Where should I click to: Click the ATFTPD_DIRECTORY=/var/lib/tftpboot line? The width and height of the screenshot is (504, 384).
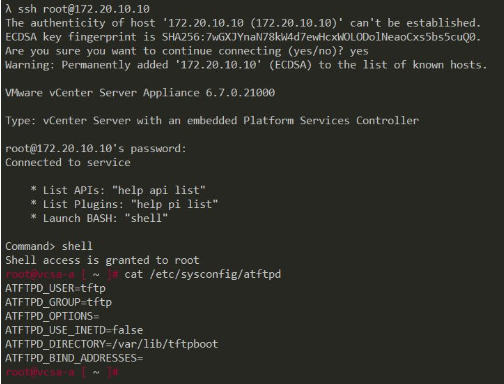(112, 344)
